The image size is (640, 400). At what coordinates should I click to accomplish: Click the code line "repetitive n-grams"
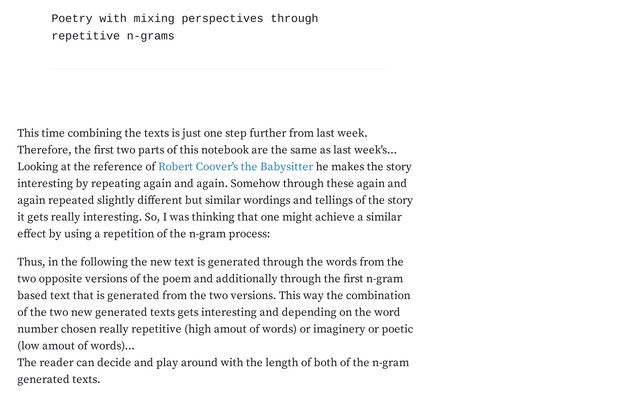pos(113,37)
